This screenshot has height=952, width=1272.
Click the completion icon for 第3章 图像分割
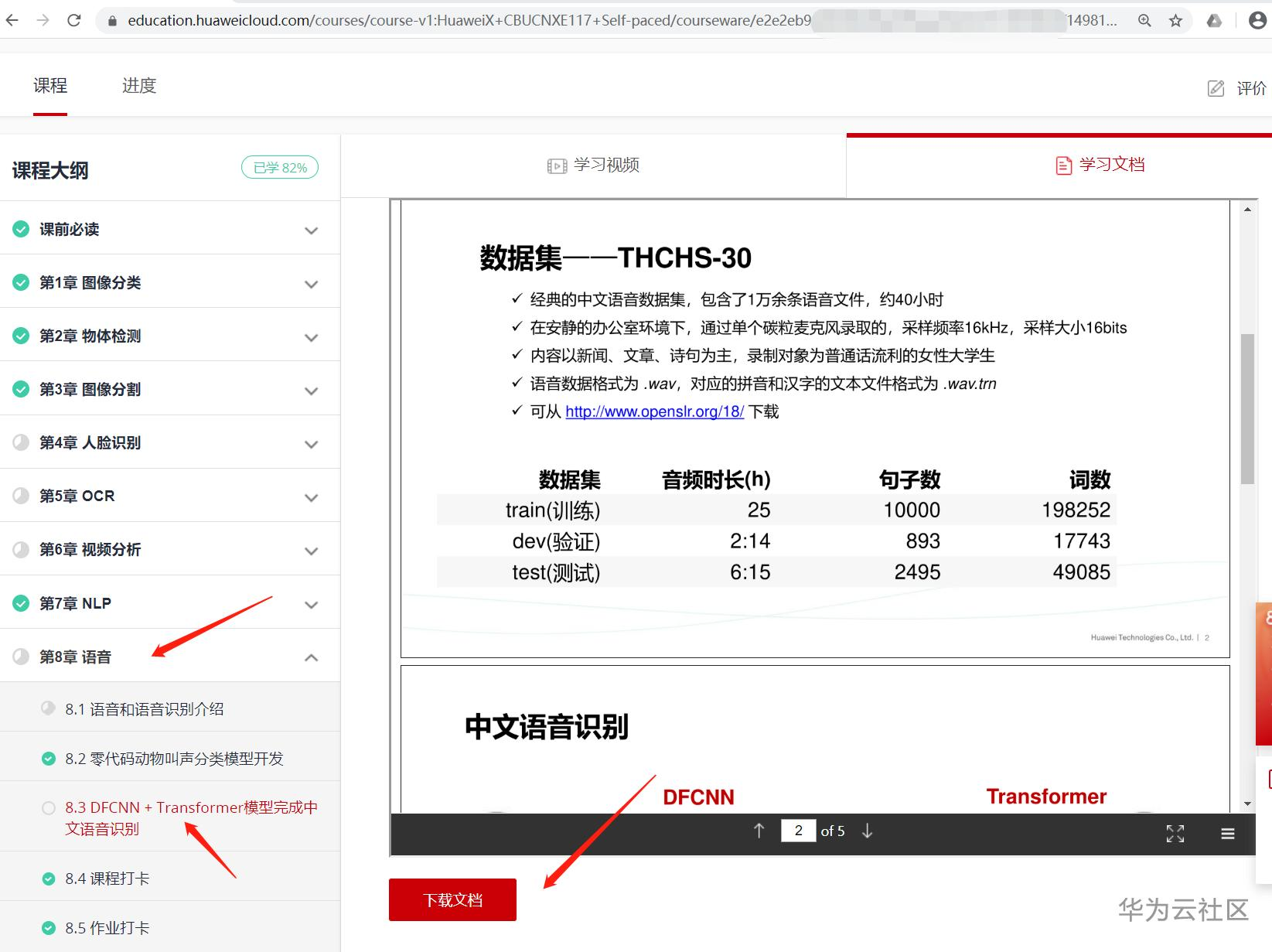click(x=21, y=389)
